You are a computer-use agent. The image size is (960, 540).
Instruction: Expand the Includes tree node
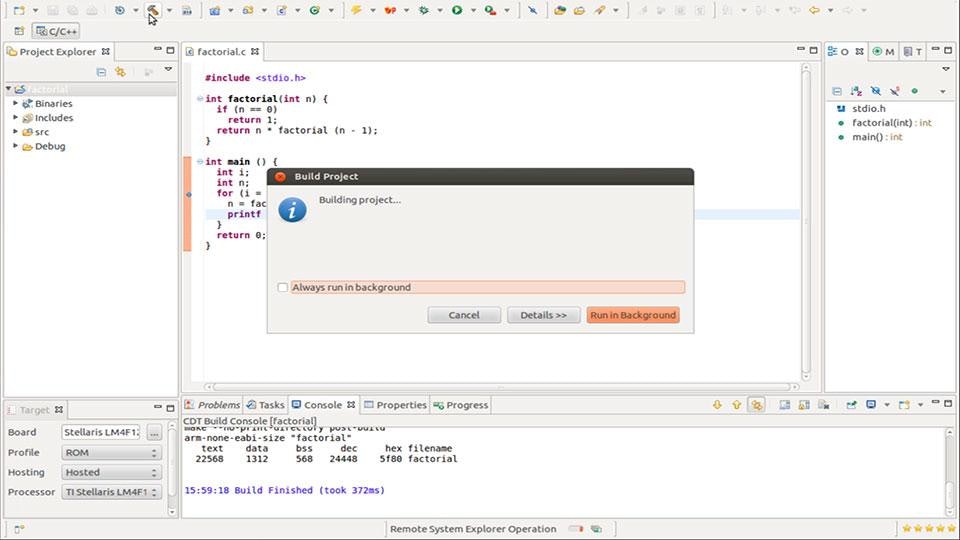coord(15,118)
